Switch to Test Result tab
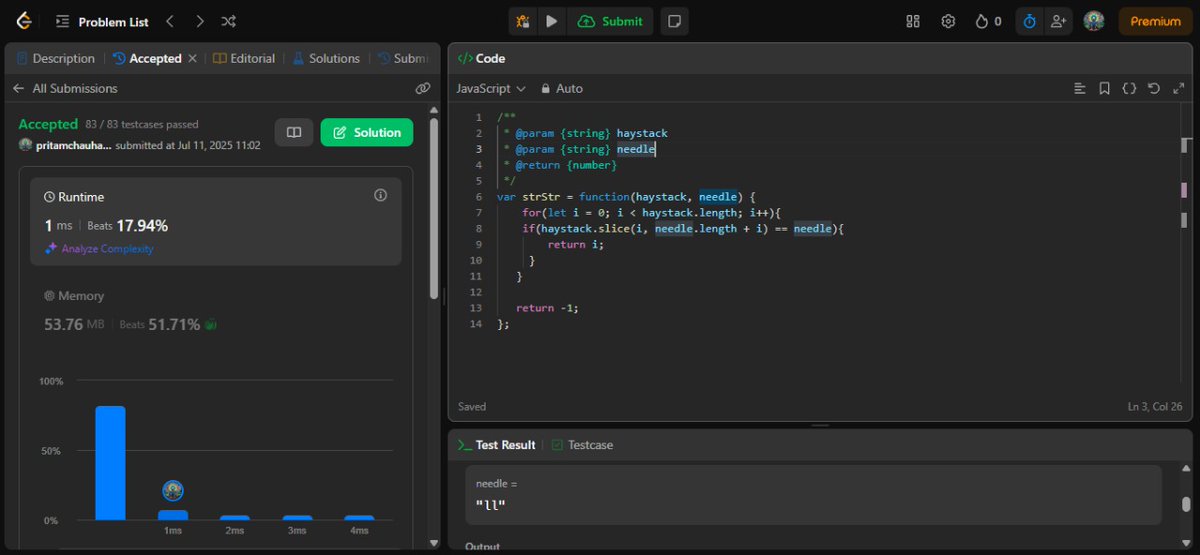1200x555 pixels. point(496,444)
